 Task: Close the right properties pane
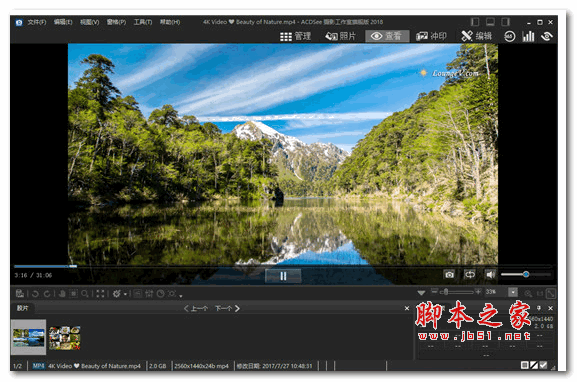click(x=551, y=308)
